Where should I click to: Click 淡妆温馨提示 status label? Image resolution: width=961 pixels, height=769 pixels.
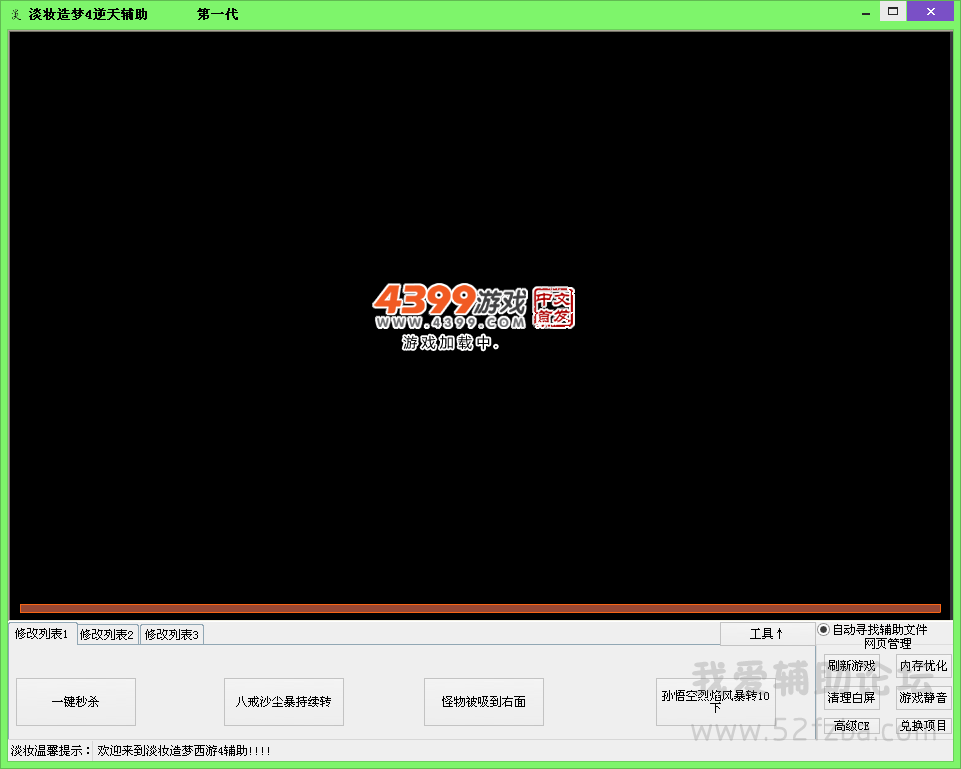coord(50,751)
